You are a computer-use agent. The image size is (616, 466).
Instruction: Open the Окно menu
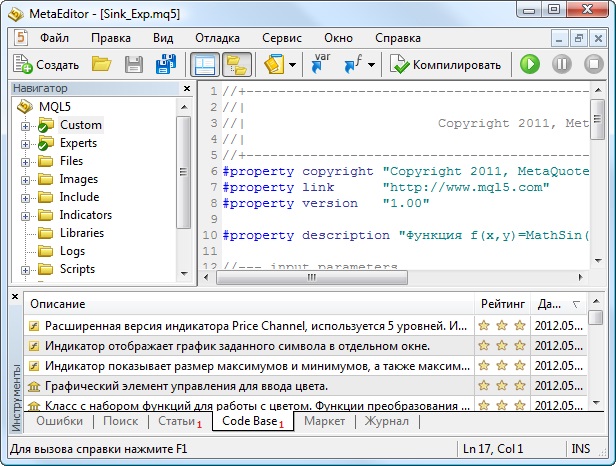[x=338, y=38]
